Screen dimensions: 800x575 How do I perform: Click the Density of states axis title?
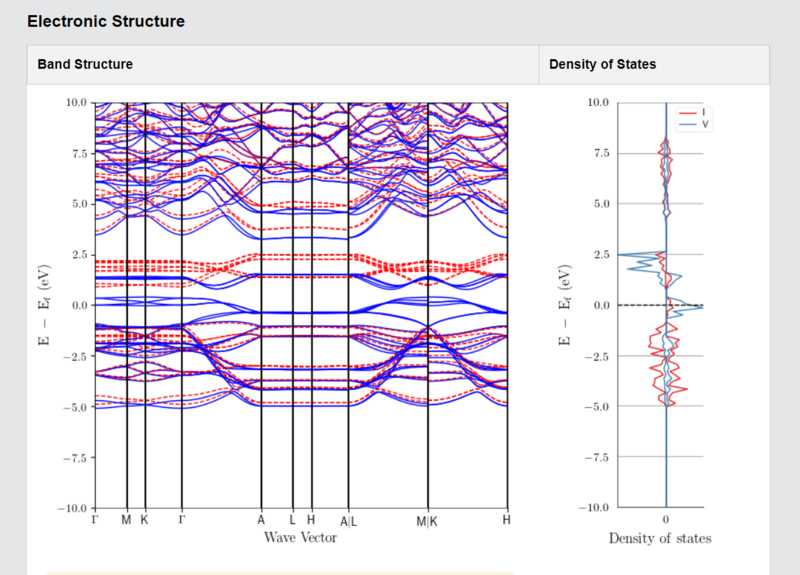(x=660, y=538)
